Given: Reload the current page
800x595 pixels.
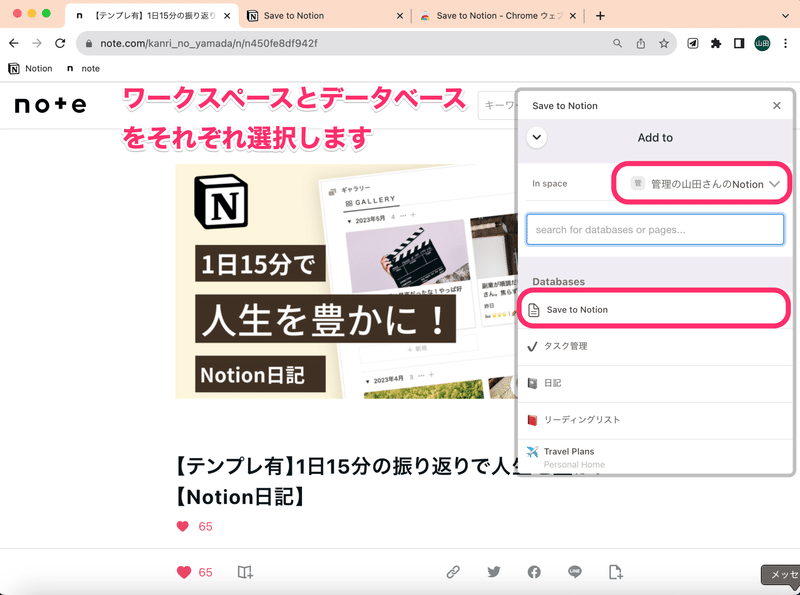Looking at the screenshot, I should click(x=60, y=43).
